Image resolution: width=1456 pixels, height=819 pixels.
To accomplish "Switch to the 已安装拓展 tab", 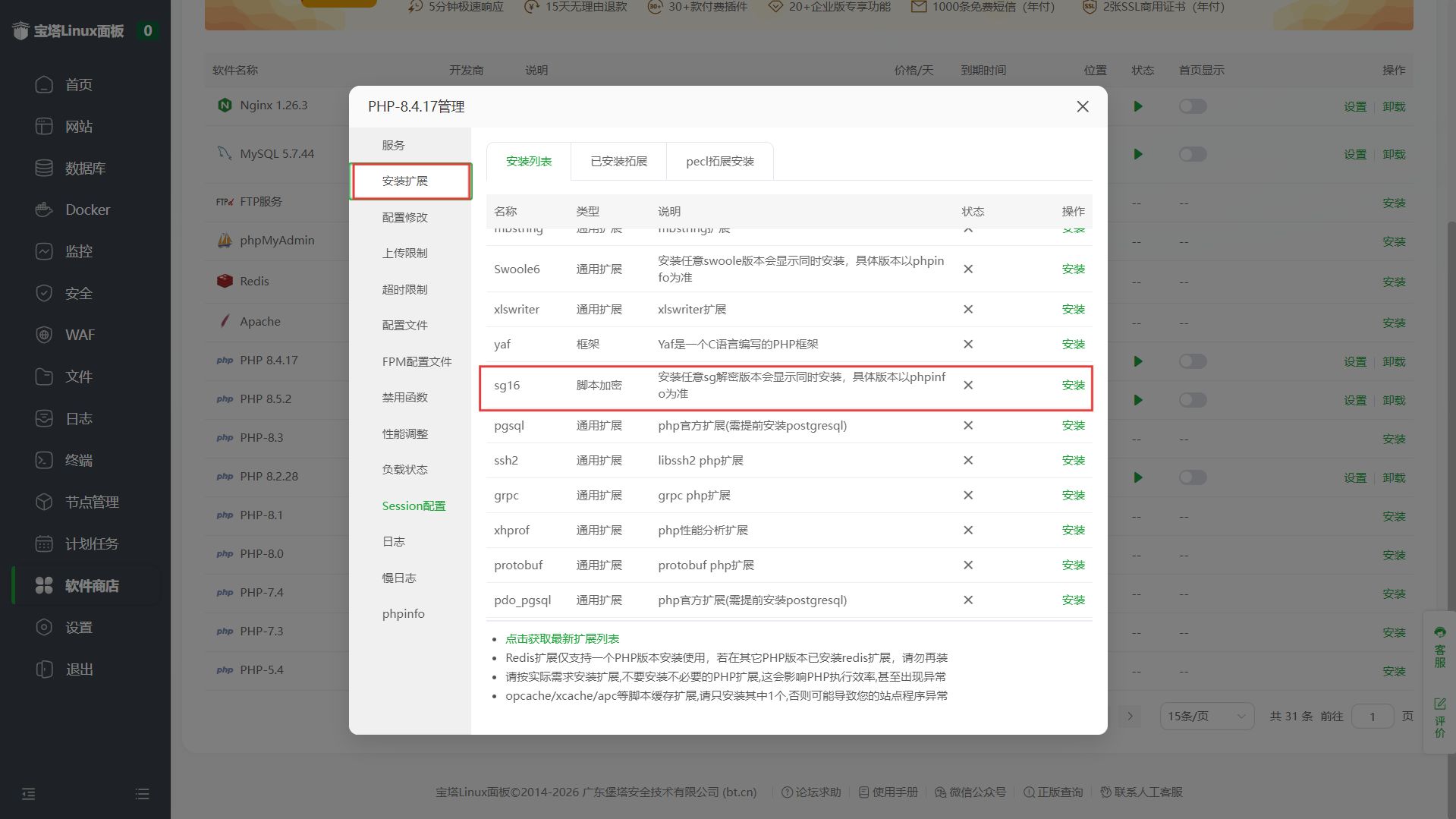I will (x=618, y=162).
